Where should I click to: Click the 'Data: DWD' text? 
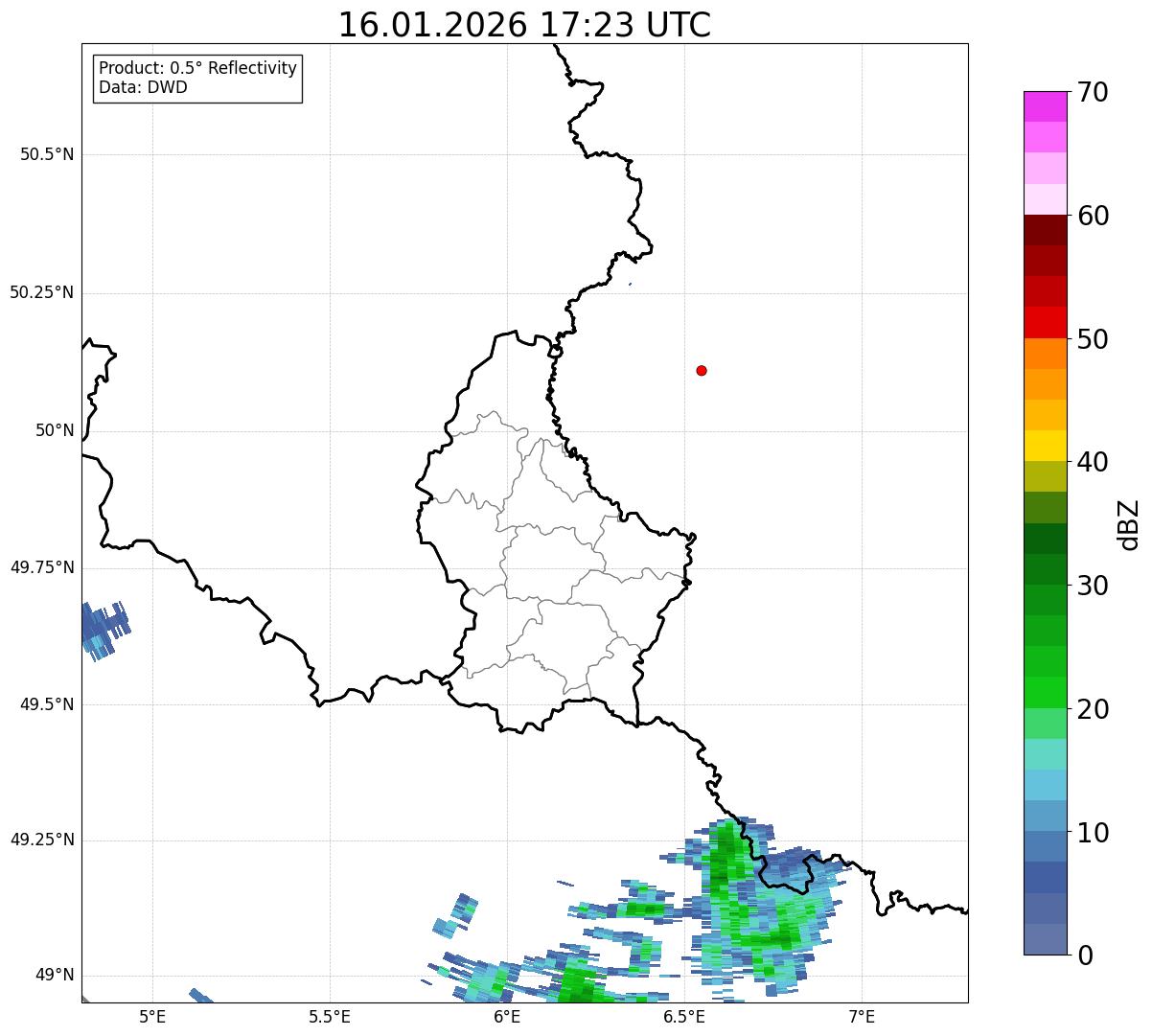click(x=143, y=88)
